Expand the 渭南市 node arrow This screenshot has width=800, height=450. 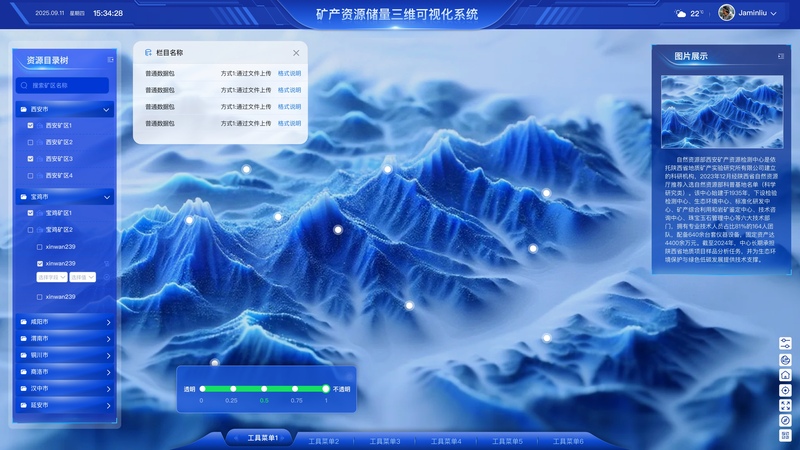[x=108, y=339]
